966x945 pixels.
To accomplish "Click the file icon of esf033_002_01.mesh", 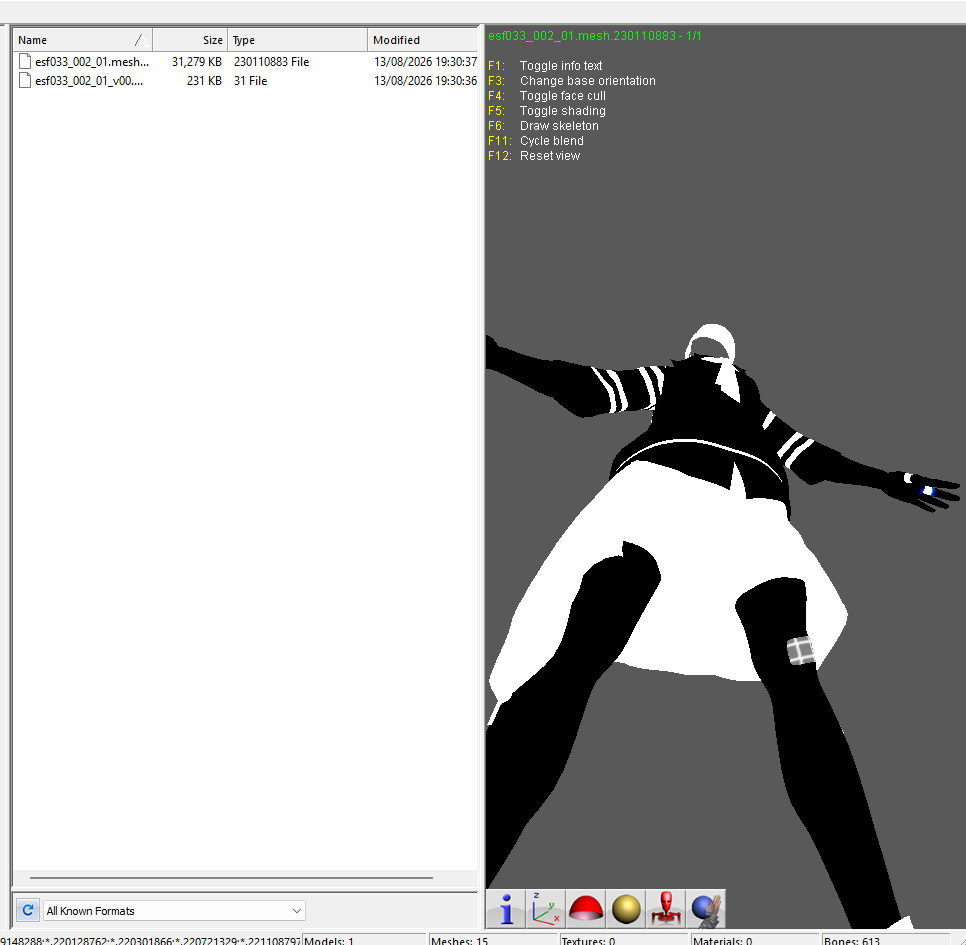I will (x=25, y=62).
